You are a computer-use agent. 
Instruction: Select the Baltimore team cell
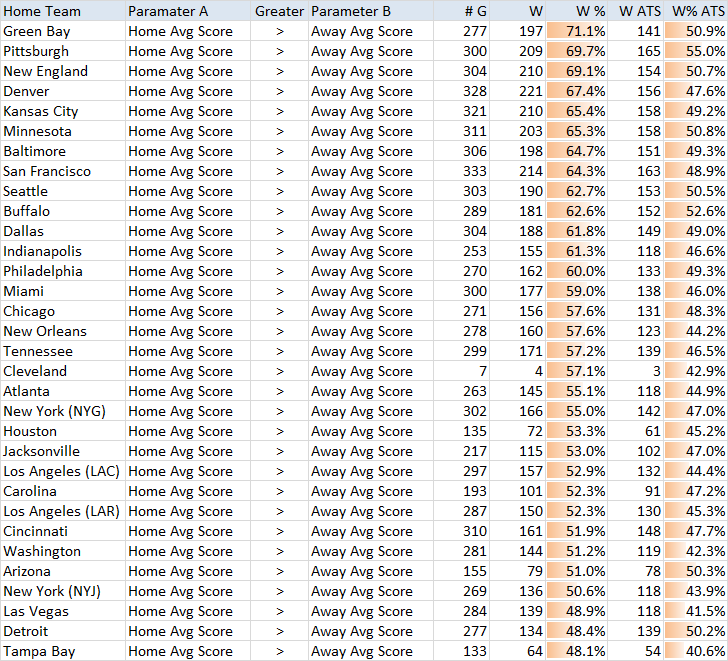pos(63,151)
